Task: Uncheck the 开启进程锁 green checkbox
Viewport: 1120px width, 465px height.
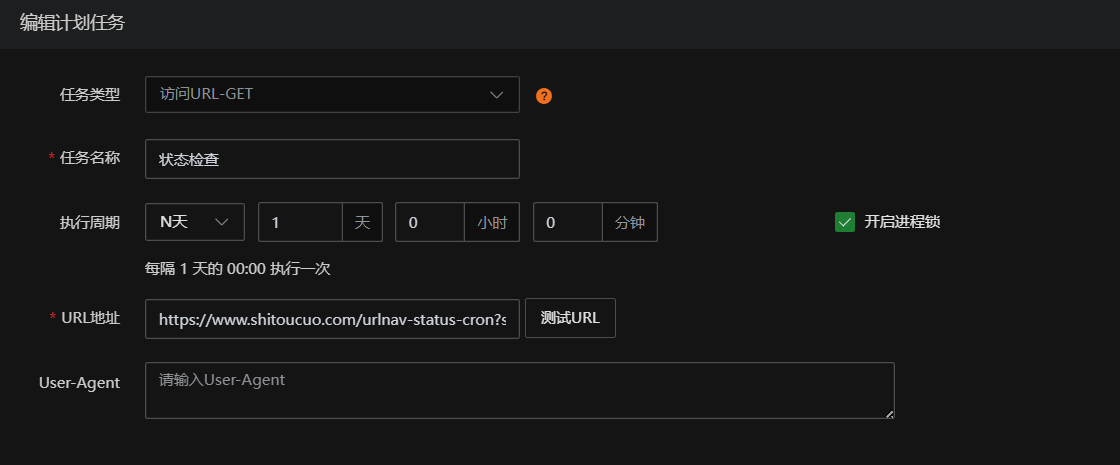Action: [845, 222]
